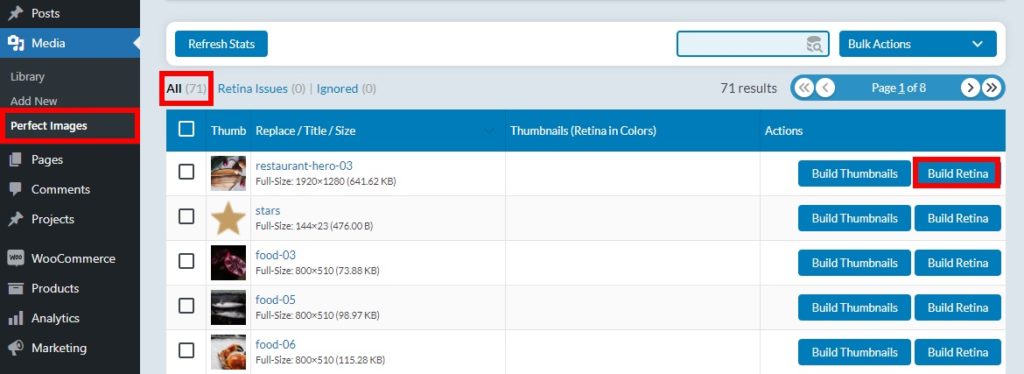This screenshot has width=1024, height=374.
Task: Select the Ignored filter
Action: [346, 88]
